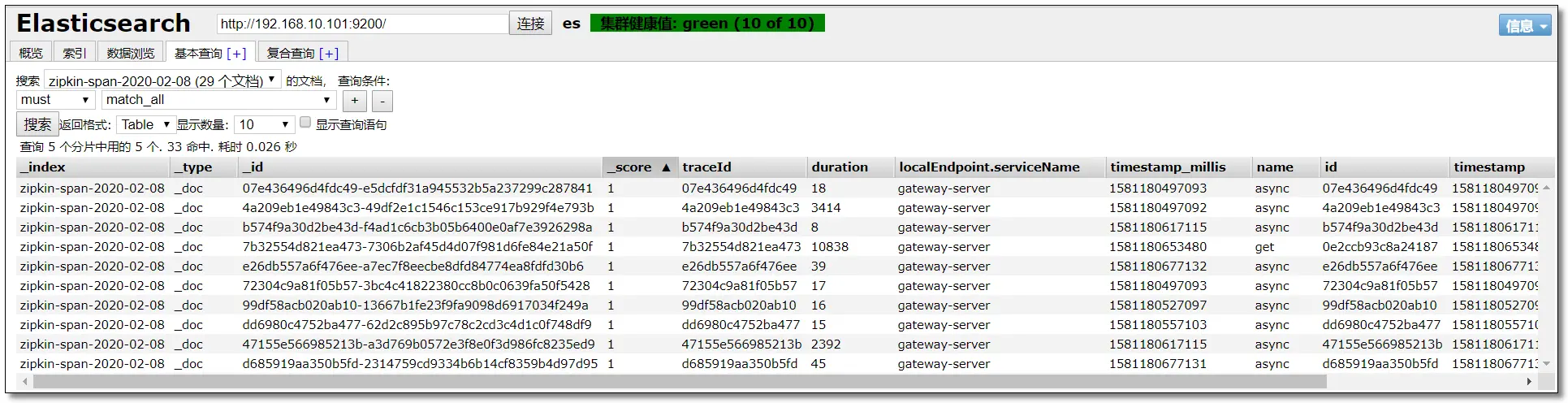
Task: Sort by the duration column header
Action: pos(850,167)
